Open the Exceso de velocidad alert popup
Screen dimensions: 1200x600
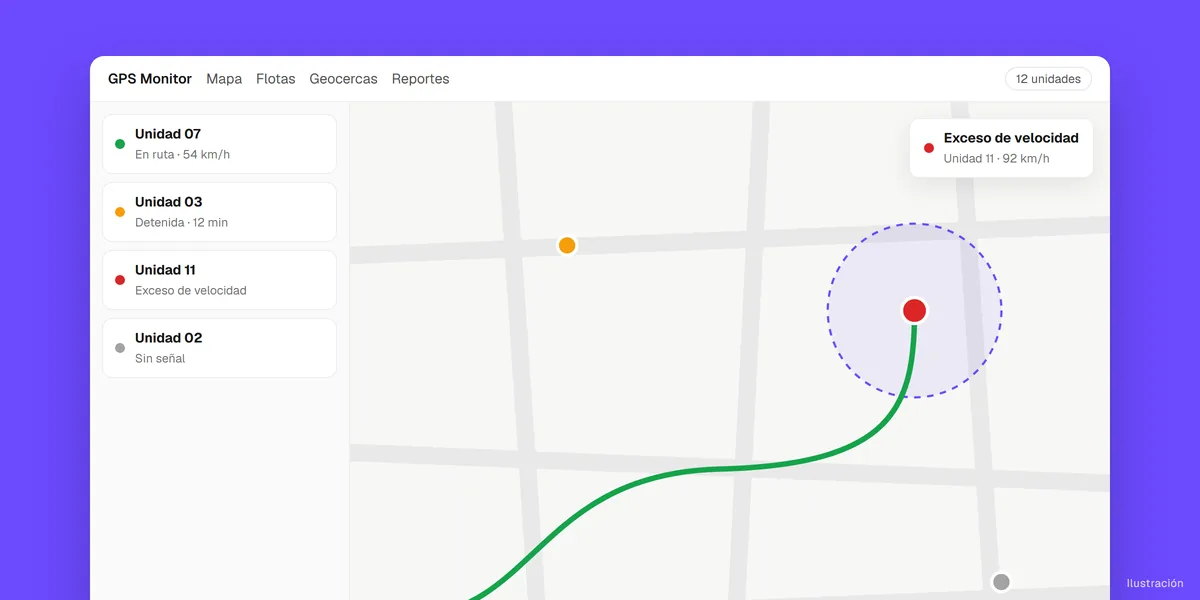pos(1001,148)
